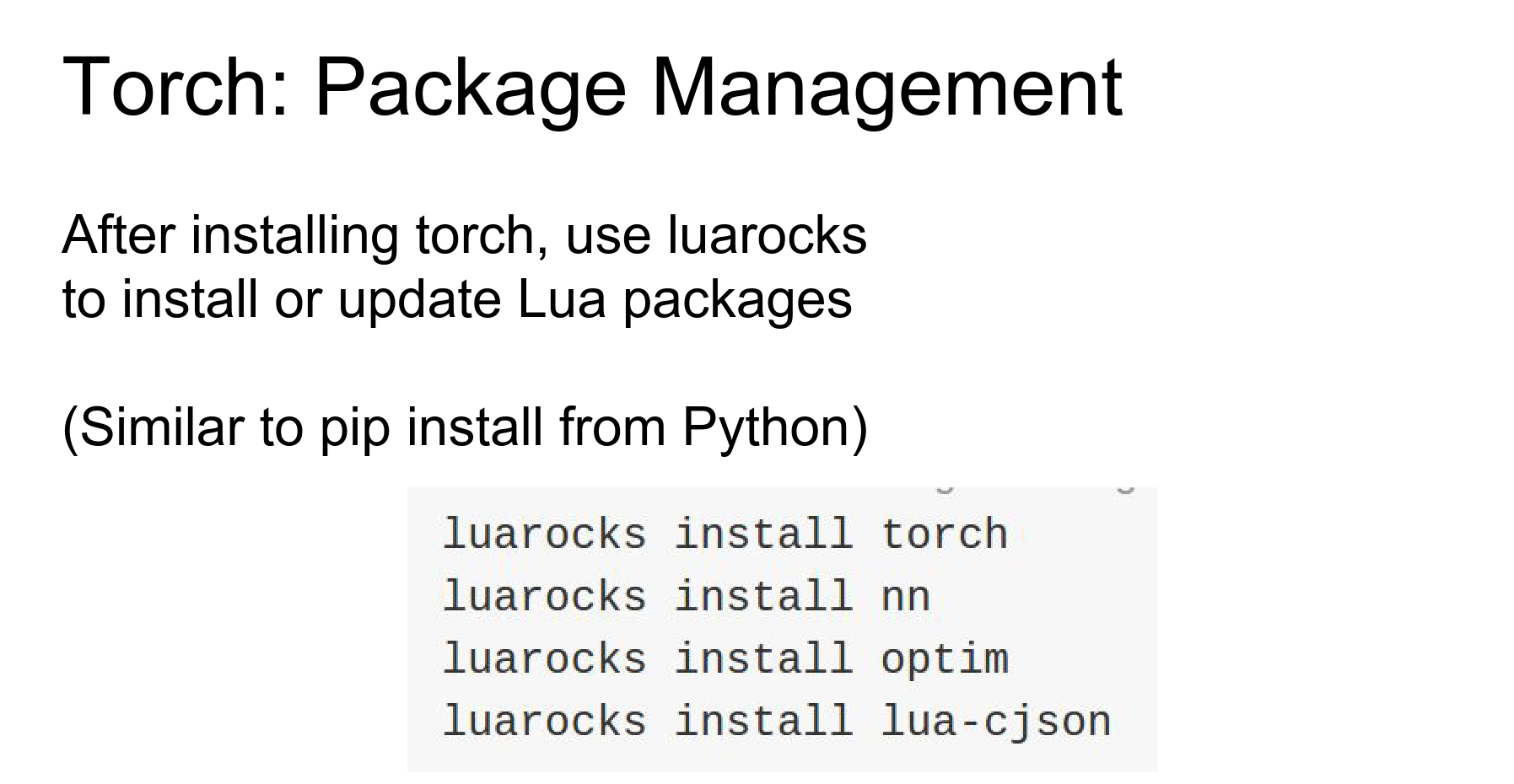The width and height of the screenshot is (1514, 784).
Task: Click the word "pip" in the parenthetical note
Action: click(354, 429)
